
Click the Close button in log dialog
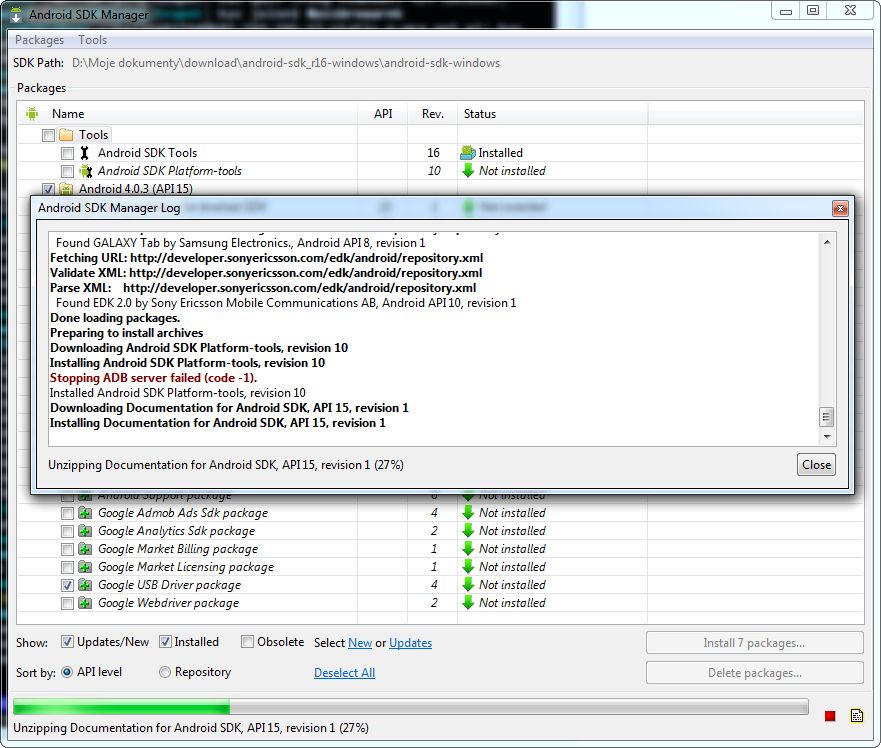(816, 465)
